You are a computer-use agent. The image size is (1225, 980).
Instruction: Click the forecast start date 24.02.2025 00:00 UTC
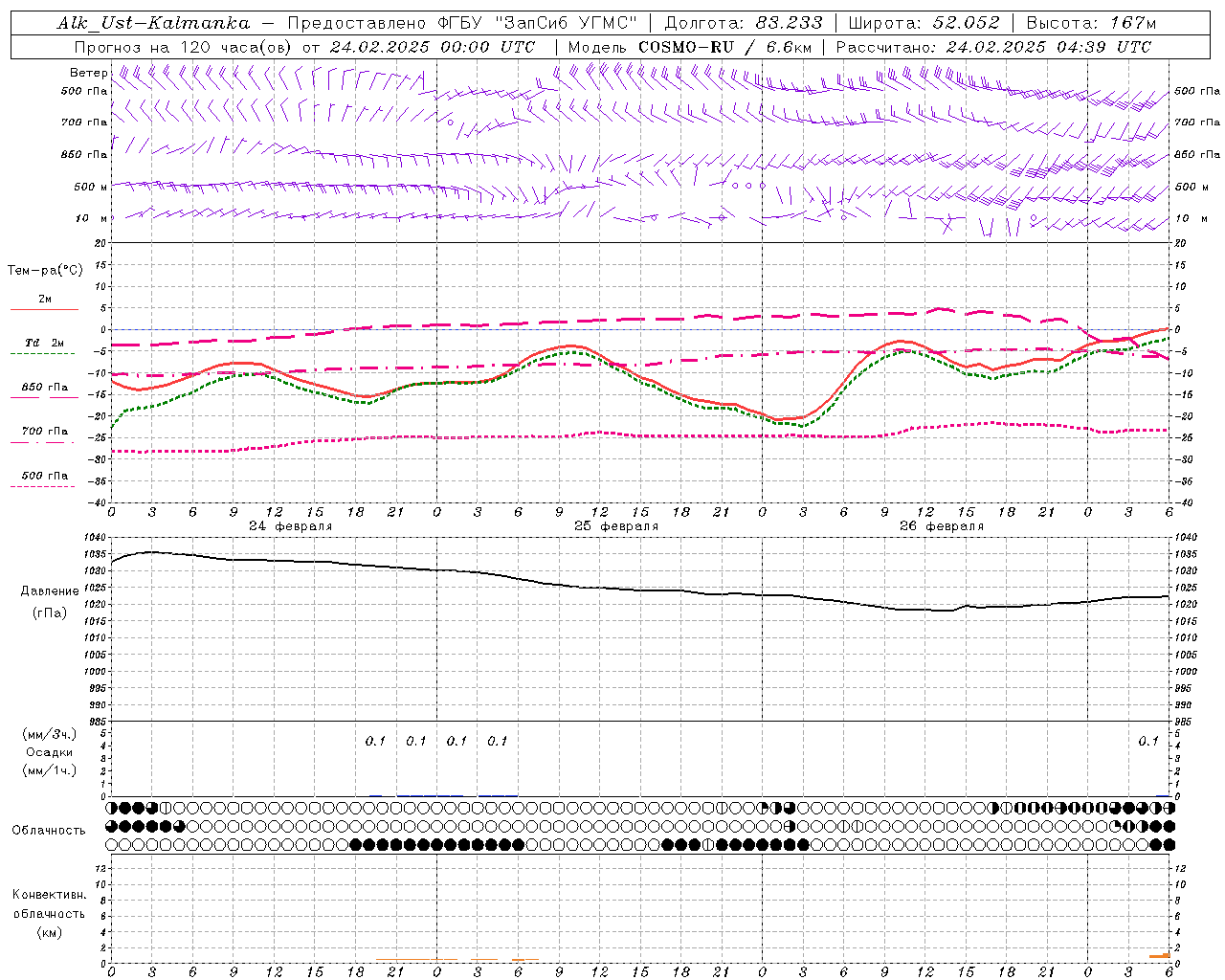pos(433,47)
